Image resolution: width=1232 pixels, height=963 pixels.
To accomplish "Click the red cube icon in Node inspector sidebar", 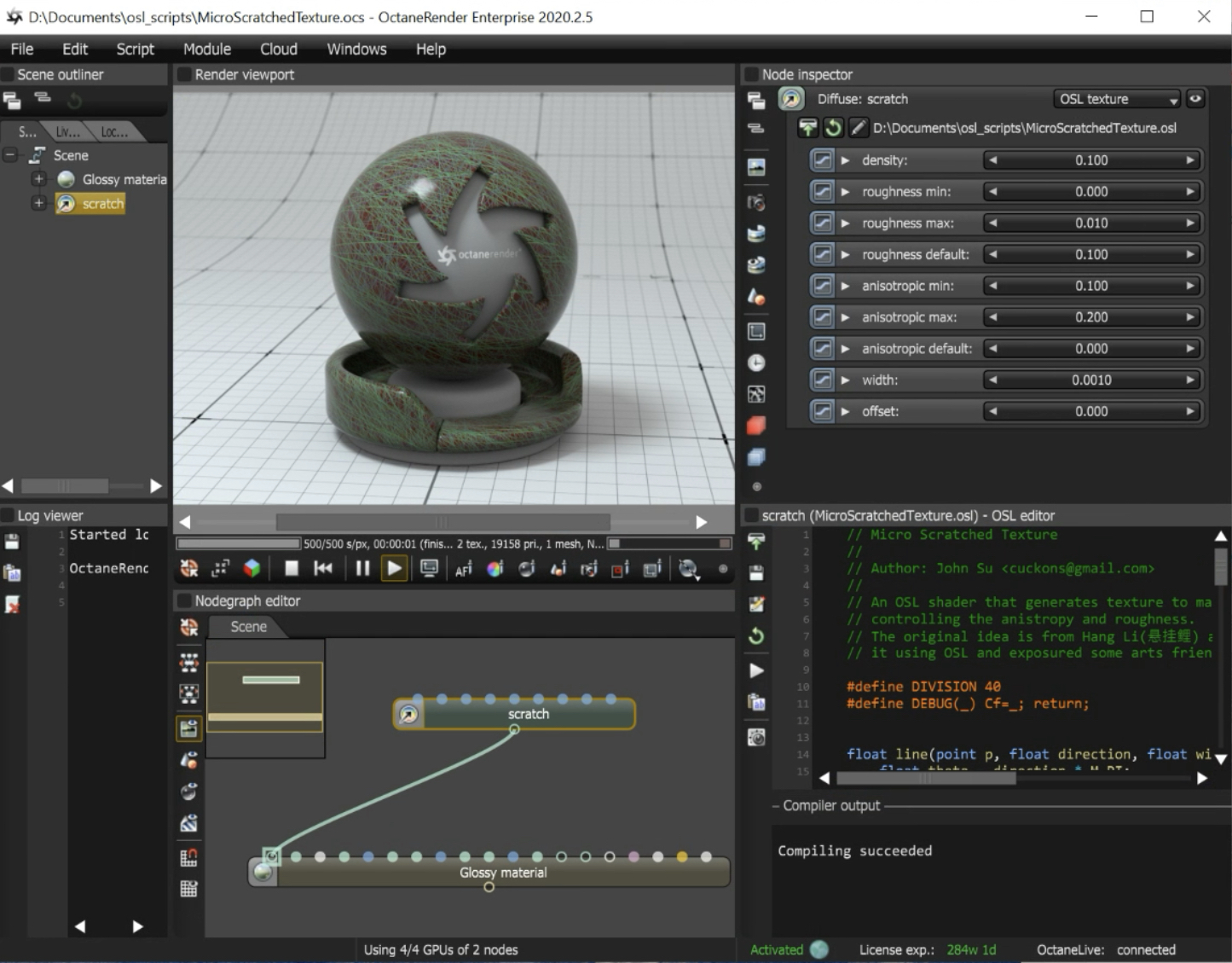I will [x=756, y=425].
